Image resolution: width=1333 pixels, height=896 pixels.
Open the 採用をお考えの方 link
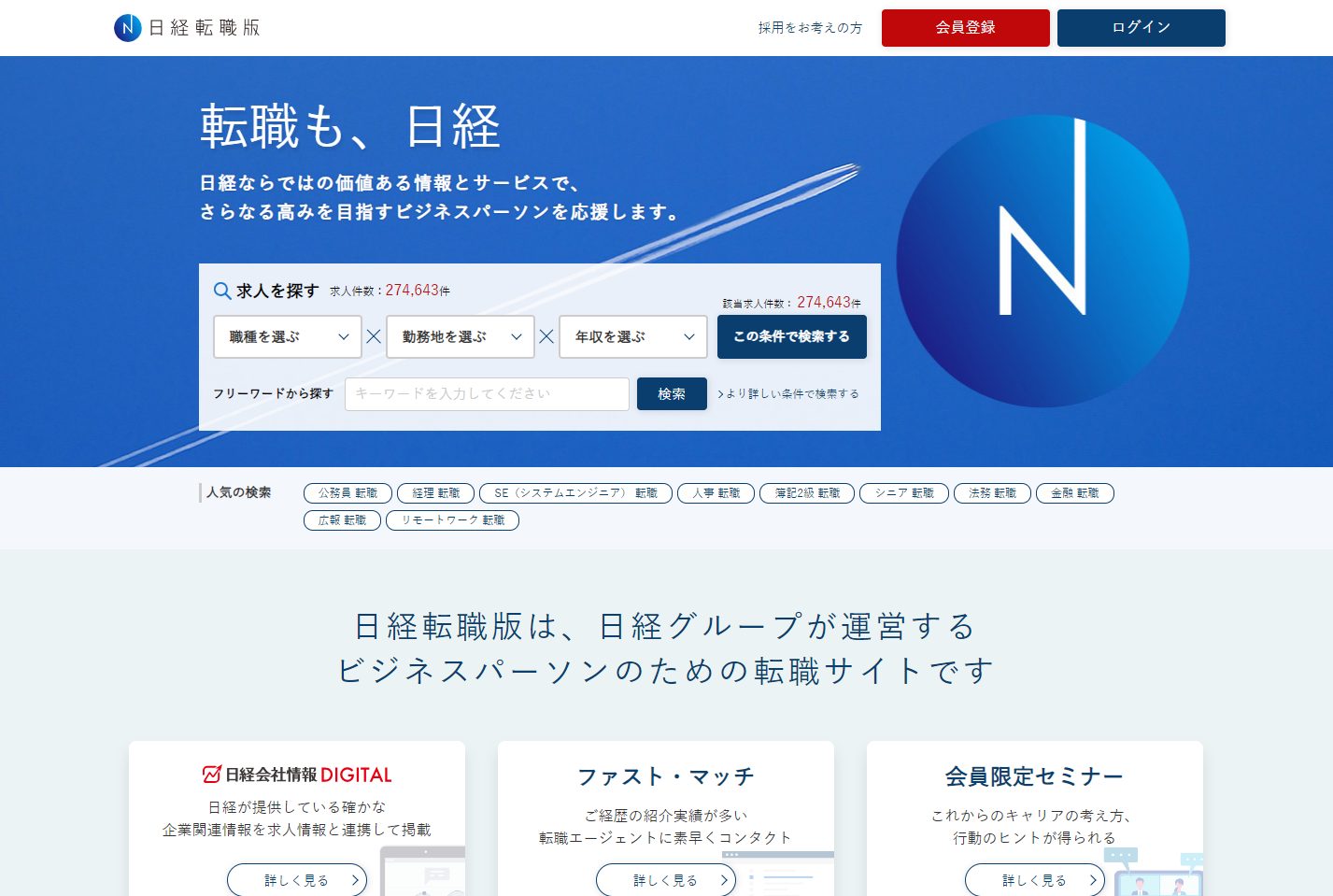pos(810,28)
